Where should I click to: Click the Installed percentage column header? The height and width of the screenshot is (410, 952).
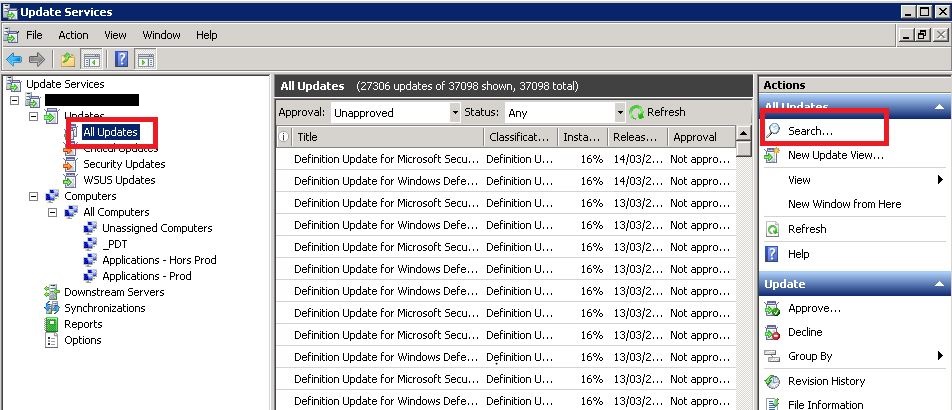(x=582, y=137)
